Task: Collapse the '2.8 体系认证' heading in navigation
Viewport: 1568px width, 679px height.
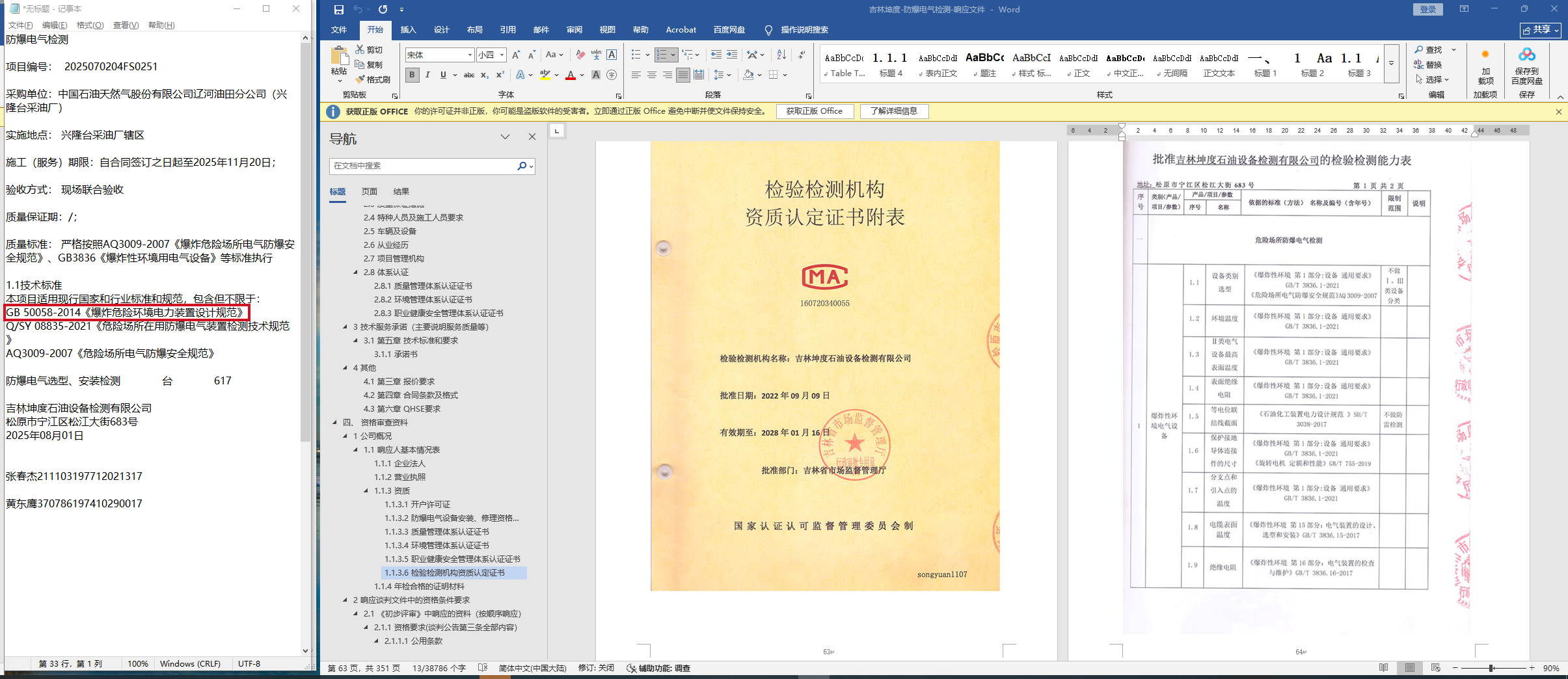Action: point(355,273)
